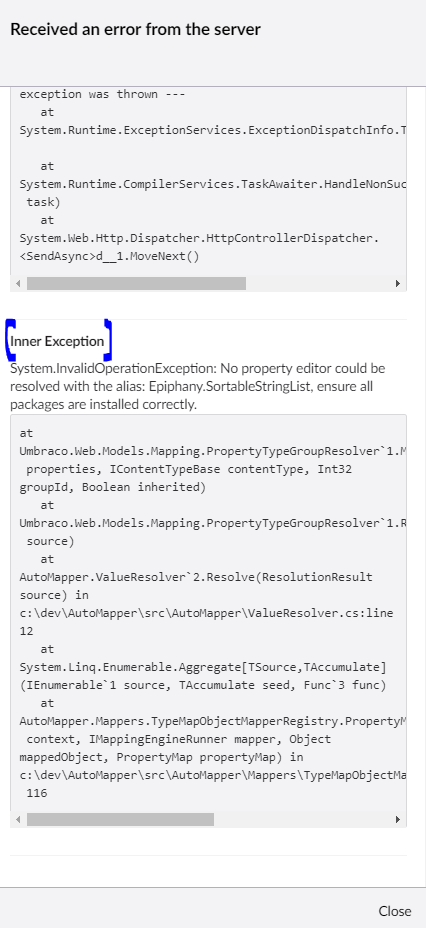The width and height of the screenshot is (426, 928).
Task: Click right arrow of inner exception scrollbar
Action: (x=398, y=820)
